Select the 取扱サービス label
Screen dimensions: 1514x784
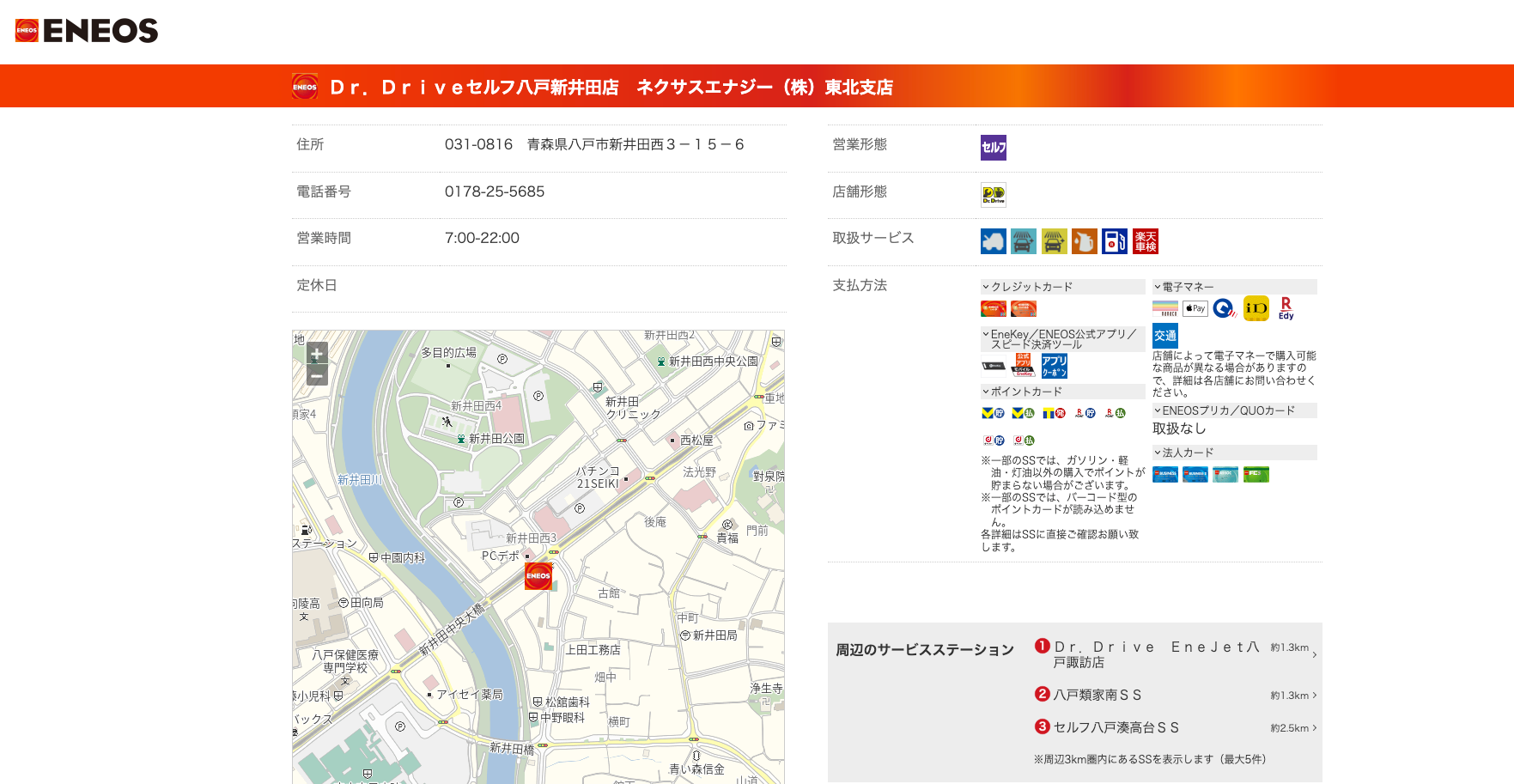click(x=873, y=238)
